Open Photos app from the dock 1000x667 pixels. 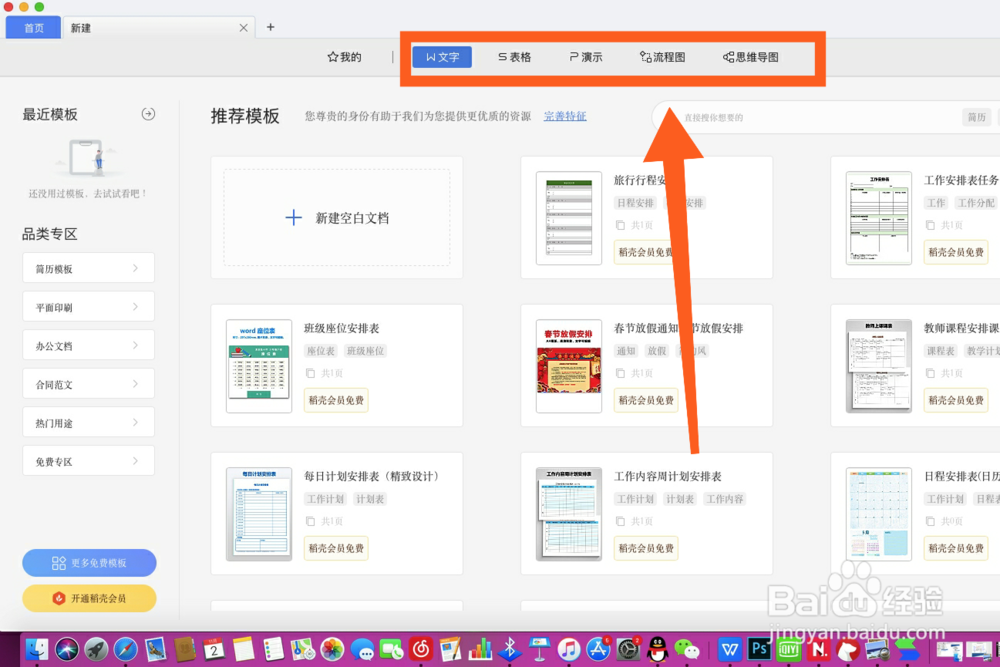tap(332, 650)
